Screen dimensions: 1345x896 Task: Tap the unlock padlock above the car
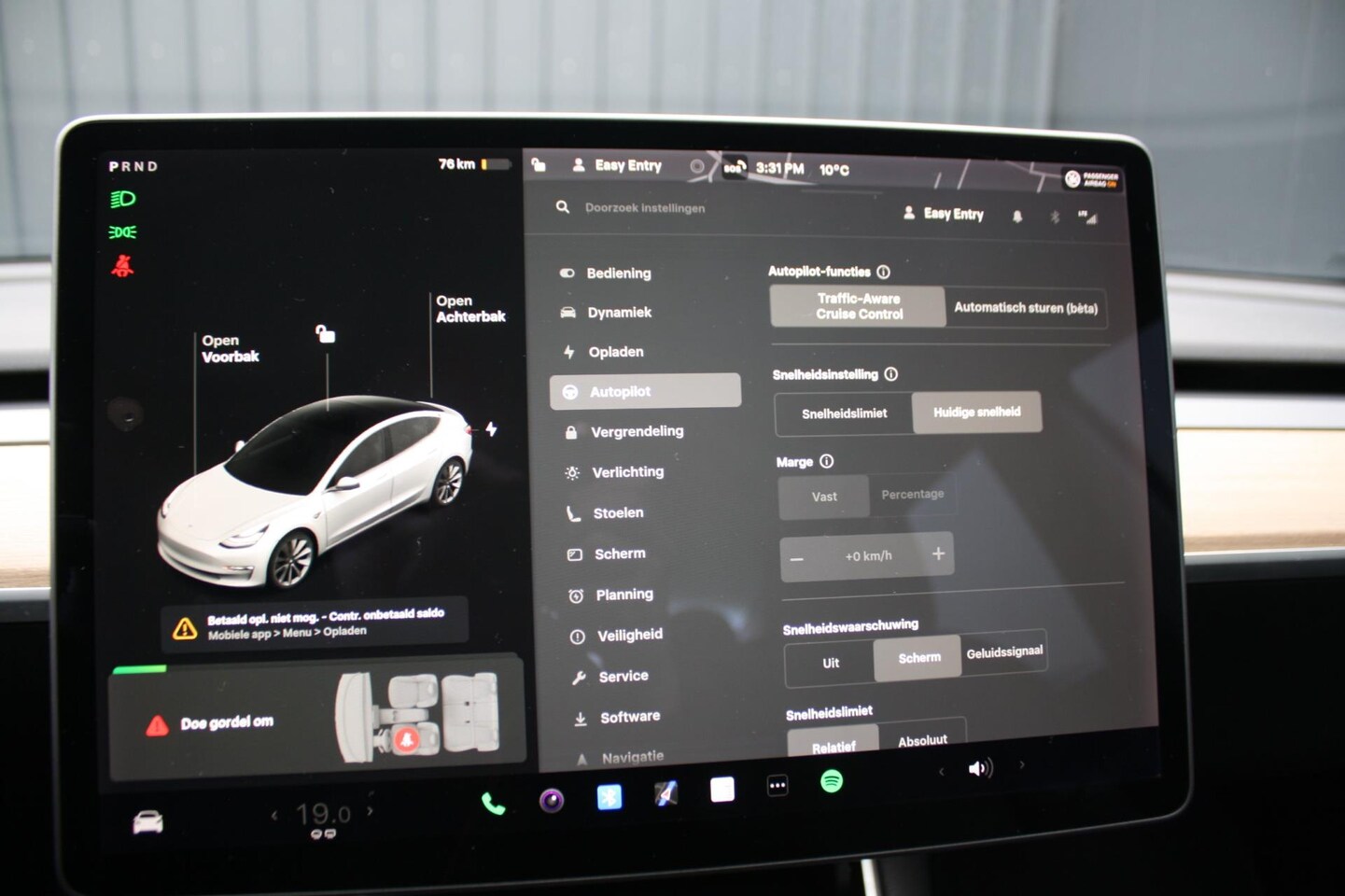tap(325, 333)
